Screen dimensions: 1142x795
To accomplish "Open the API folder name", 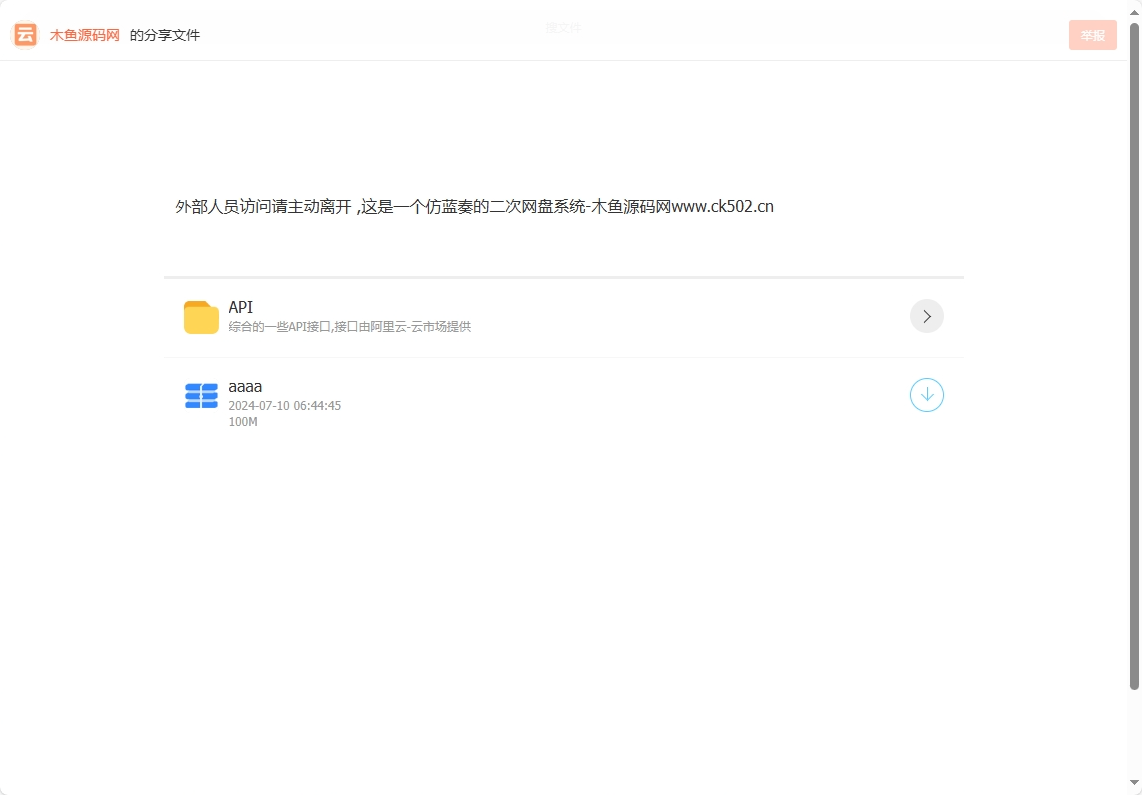I will tap(240, 307).
